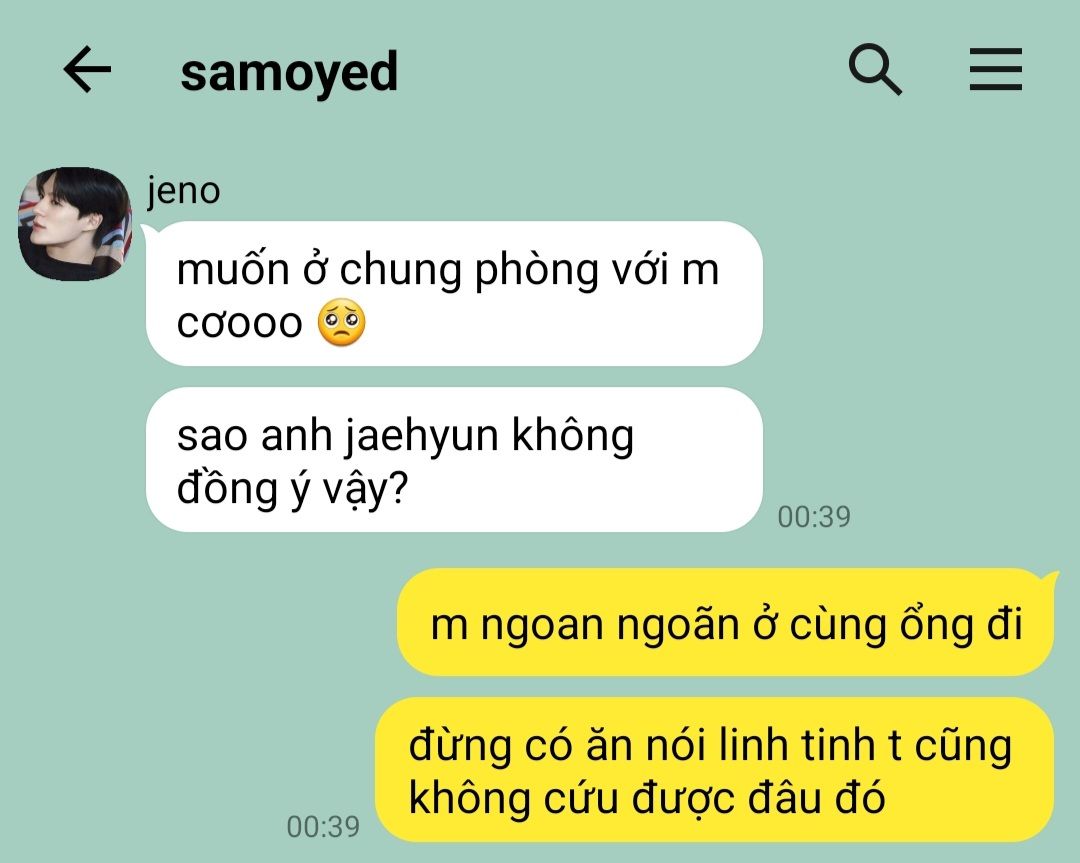Open jeno's profile avatar
Image resolution: width=1080 pixels, height=863 pixels.
point(75,224)
